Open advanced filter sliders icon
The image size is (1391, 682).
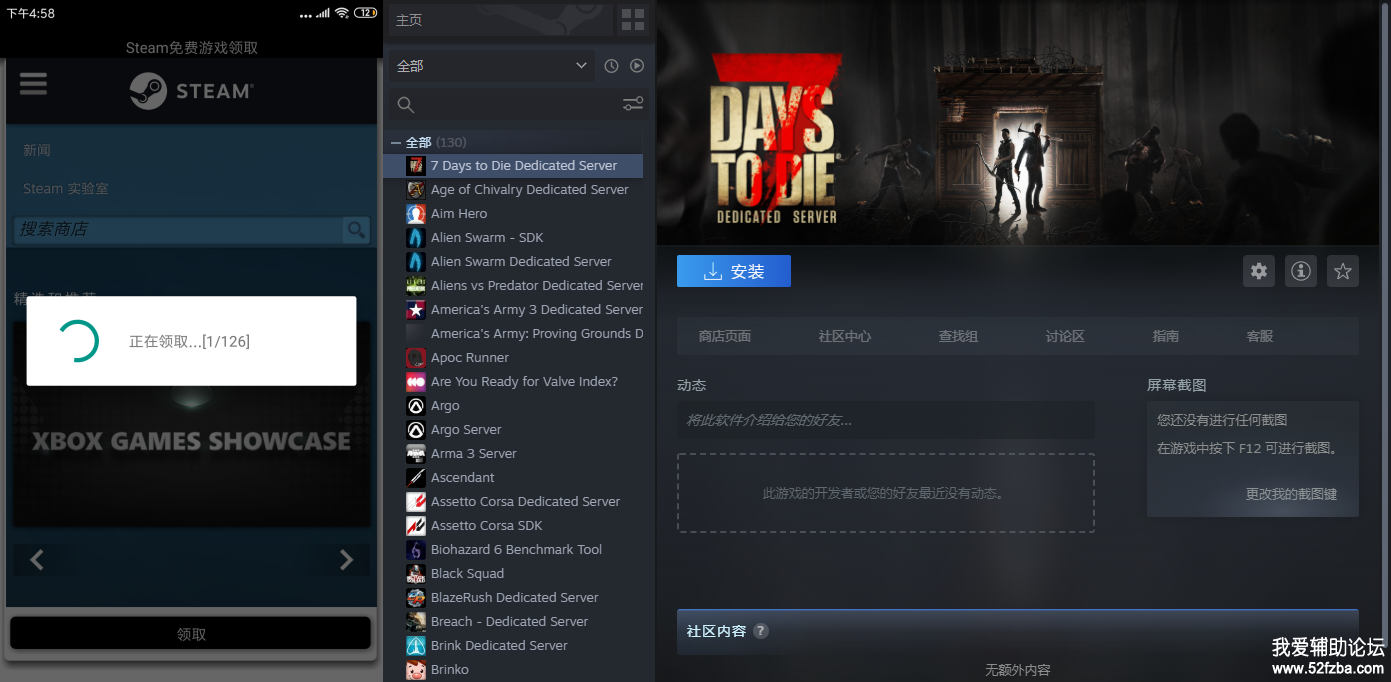pos(633,104)
